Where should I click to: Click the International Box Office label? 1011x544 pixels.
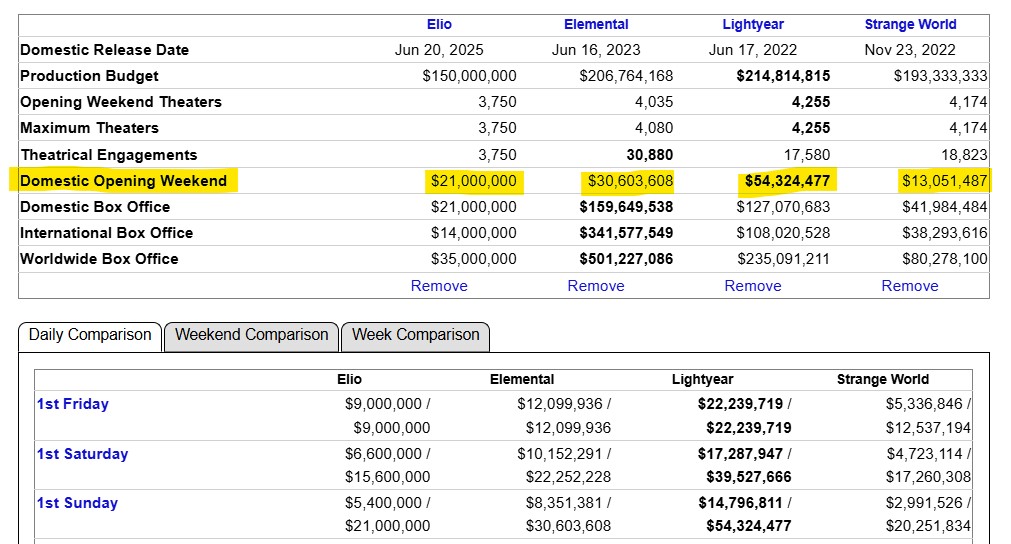106,233
